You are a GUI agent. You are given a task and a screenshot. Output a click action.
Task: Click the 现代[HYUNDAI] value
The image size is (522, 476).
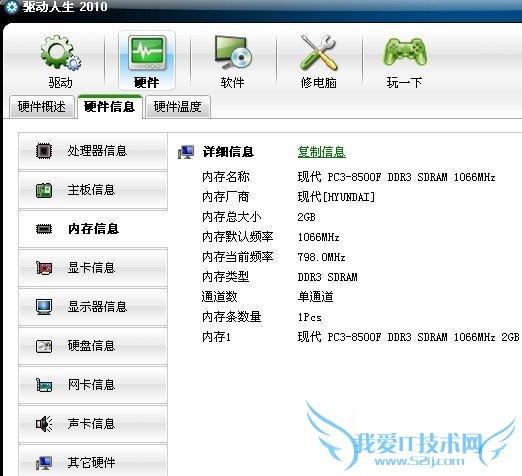(x=336, y=197)
